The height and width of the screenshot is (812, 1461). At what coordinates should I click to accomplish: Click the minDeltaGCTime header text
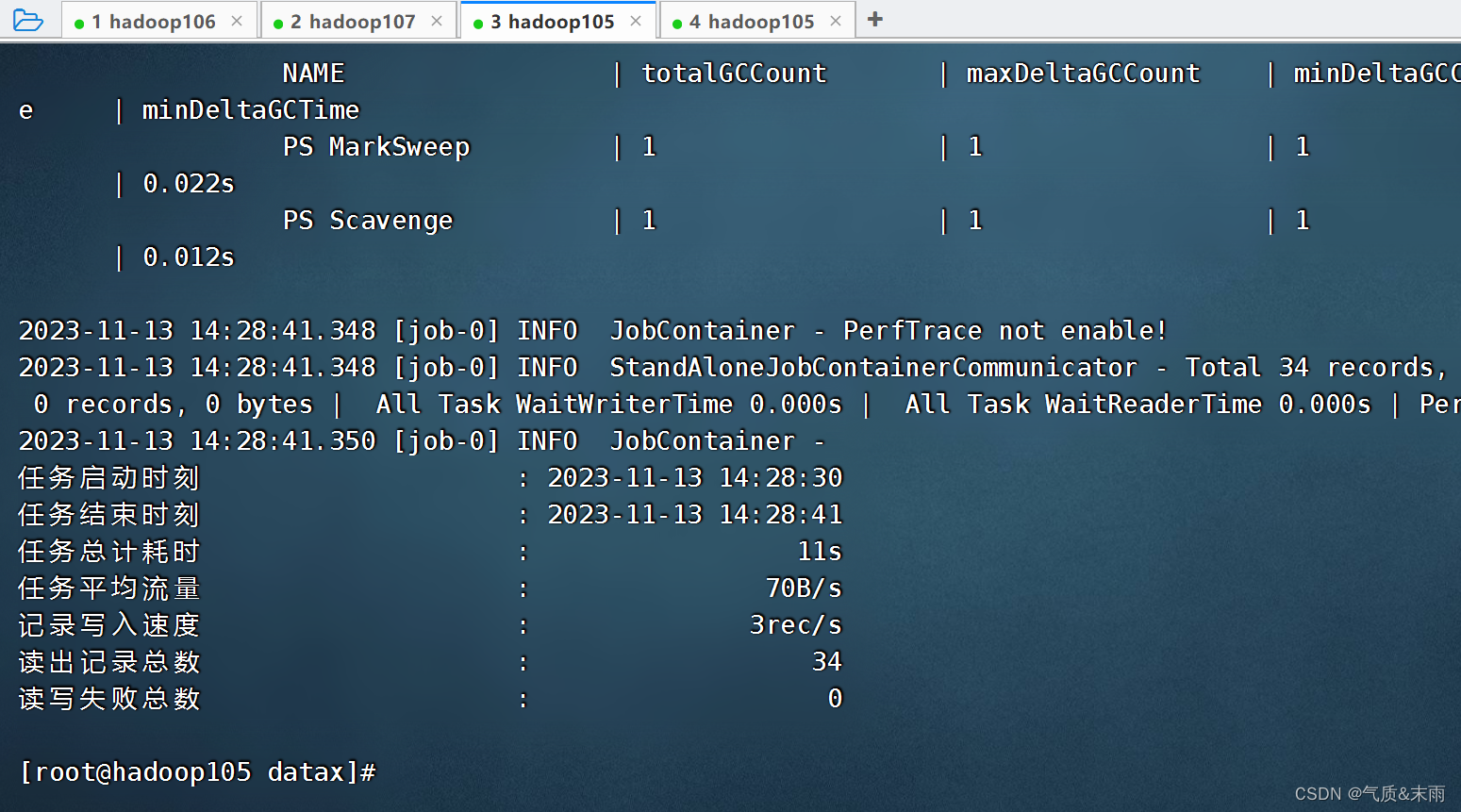(251, 110)
